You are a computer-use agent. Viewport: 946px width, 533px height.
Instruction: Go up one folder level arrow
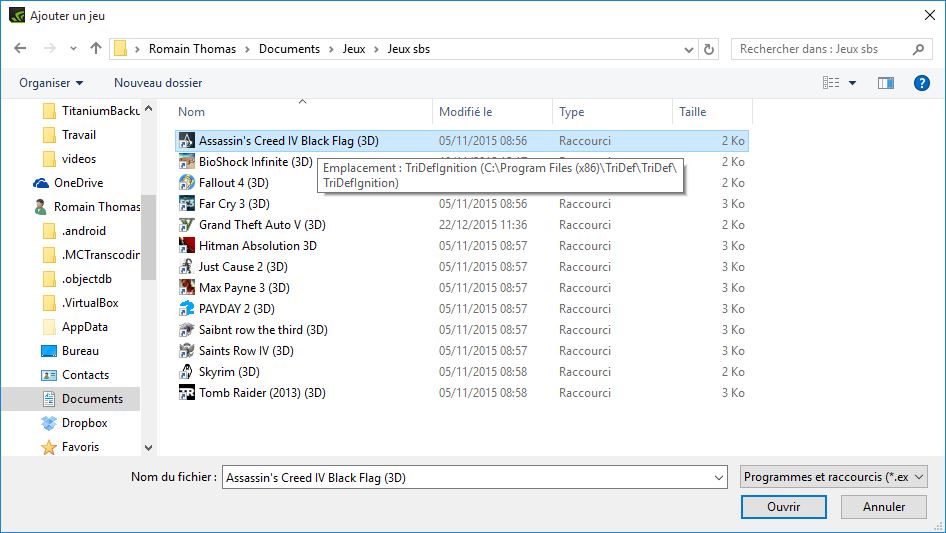click(x=96, y=48)
